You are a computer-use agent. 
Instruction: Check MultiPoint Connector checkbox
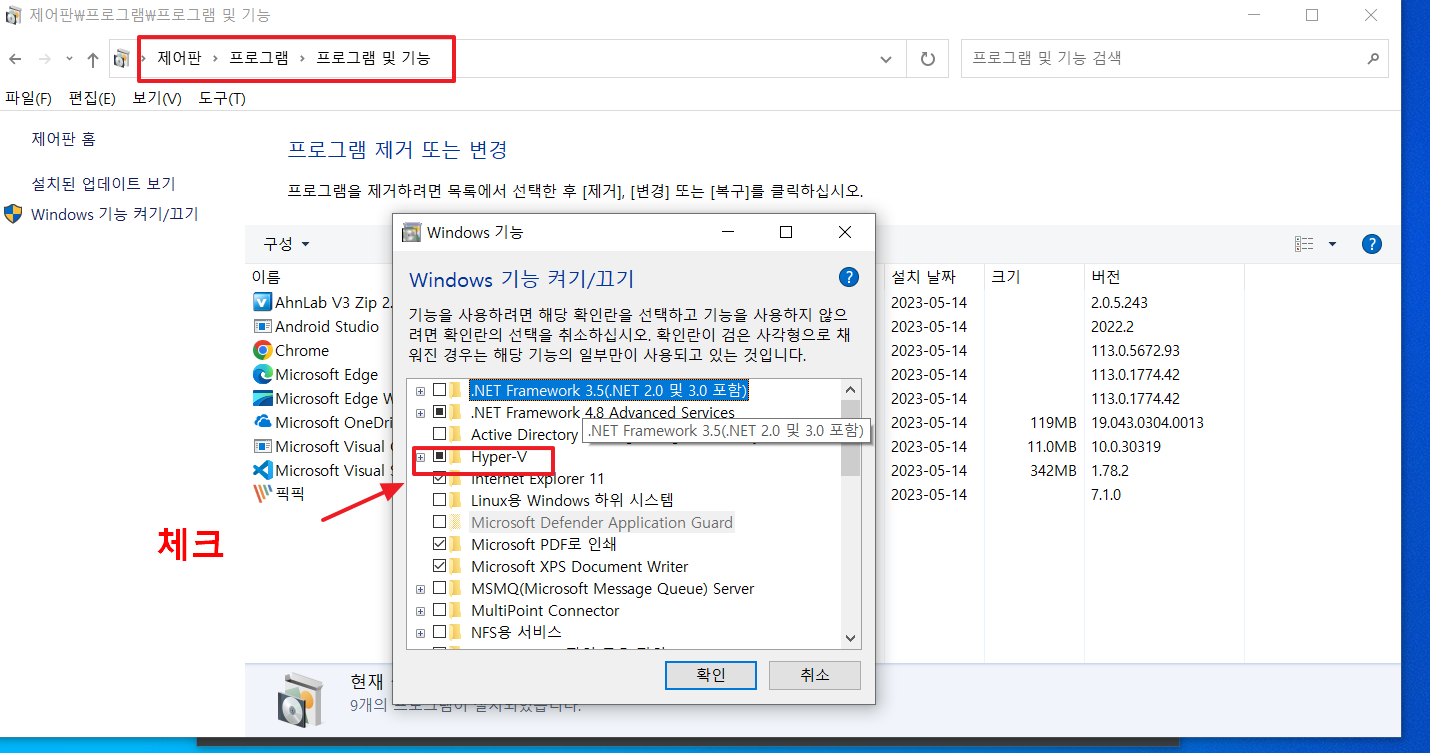439,610
